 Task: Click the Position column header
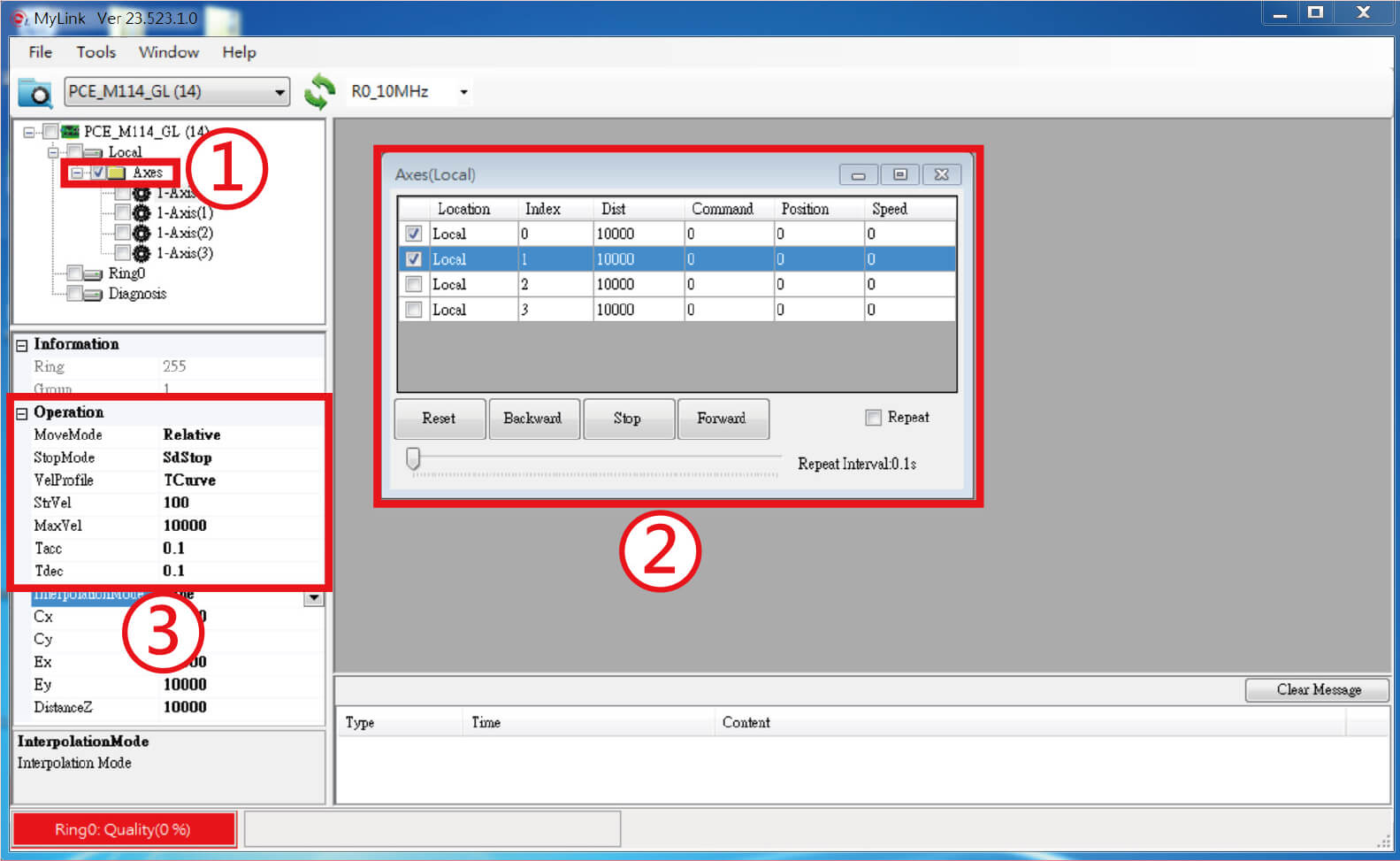820,210
